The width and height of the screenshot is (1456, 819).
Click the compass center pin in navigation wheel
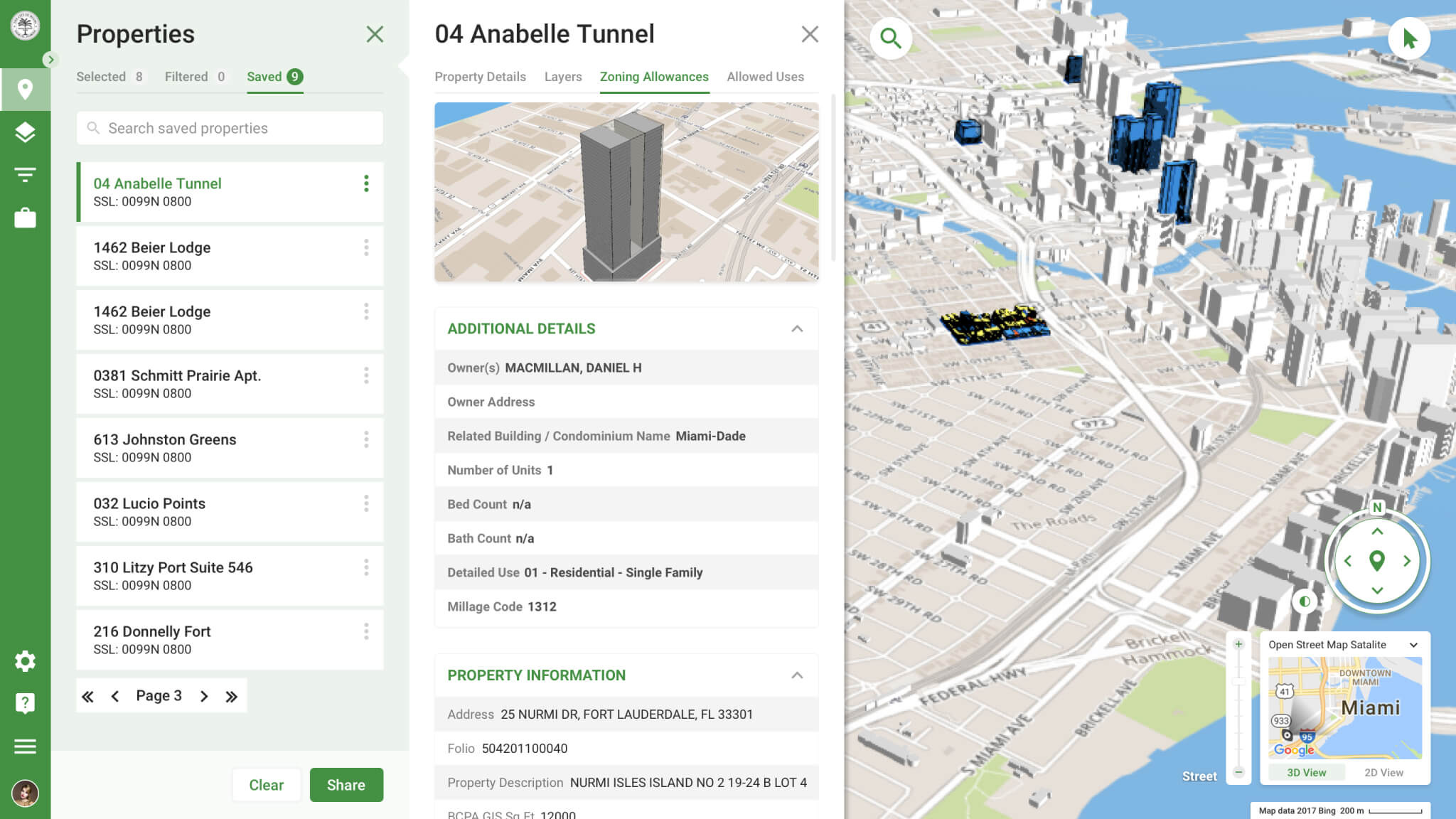(1377, 561)
